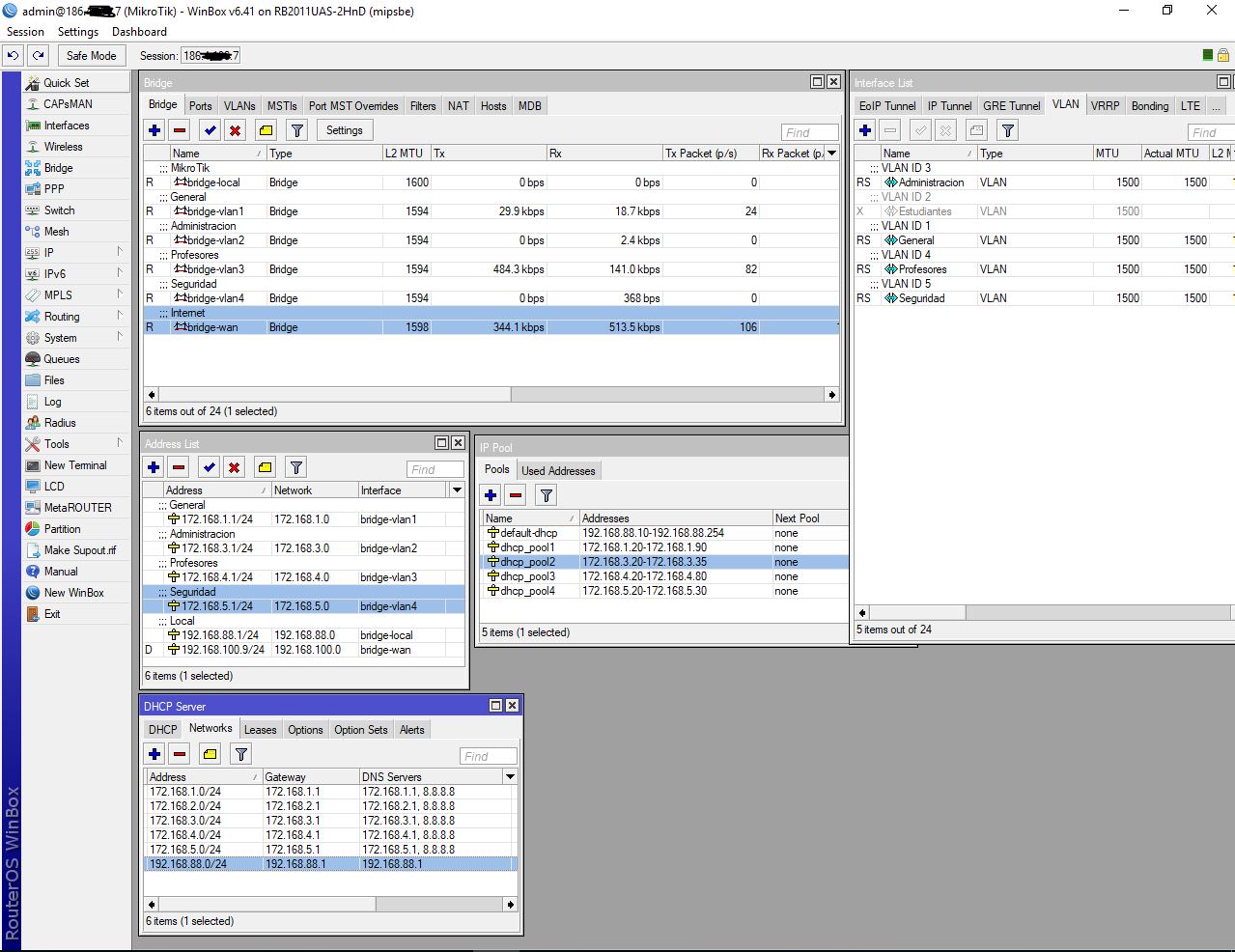Viewport: 1235px width, 952px height.
Task: Switch to VRRP tab in Interface List
Action: [1105, 106]
